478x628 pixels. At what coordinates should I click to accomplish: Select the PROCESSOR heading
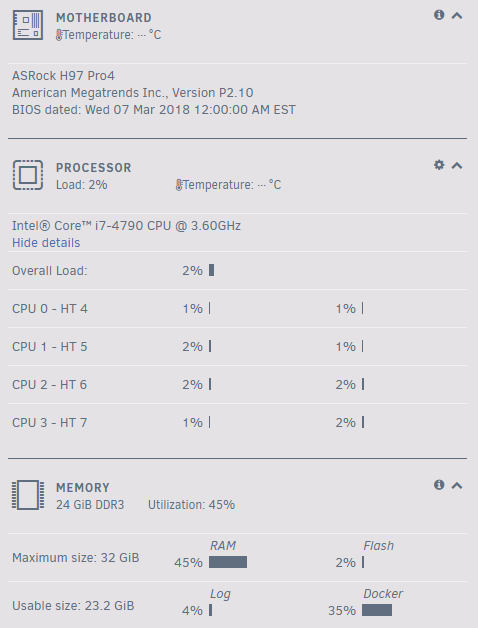click(x=94, y=167)
